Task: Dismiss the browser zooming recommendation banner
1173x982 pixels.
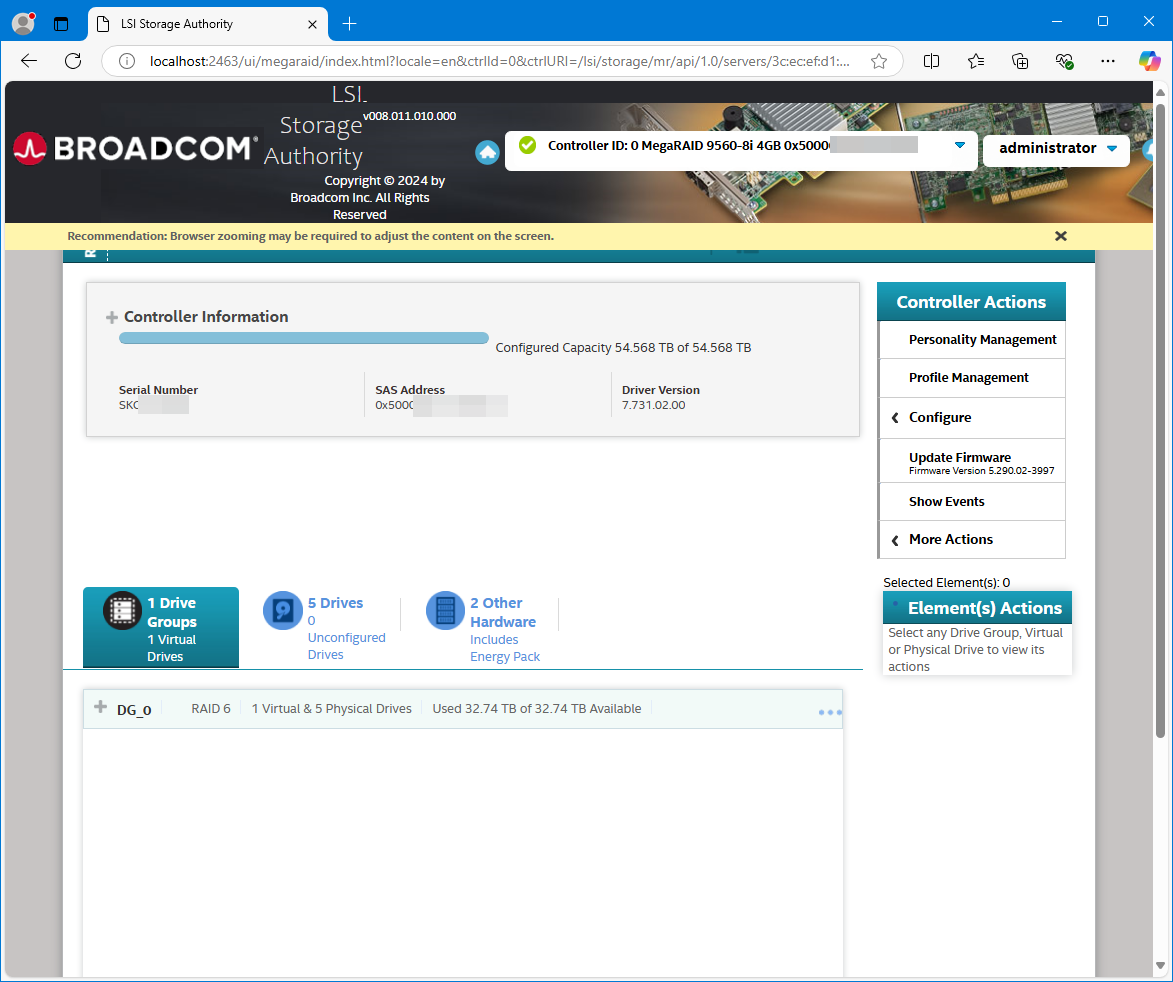Action: (x=1060, y=236)
